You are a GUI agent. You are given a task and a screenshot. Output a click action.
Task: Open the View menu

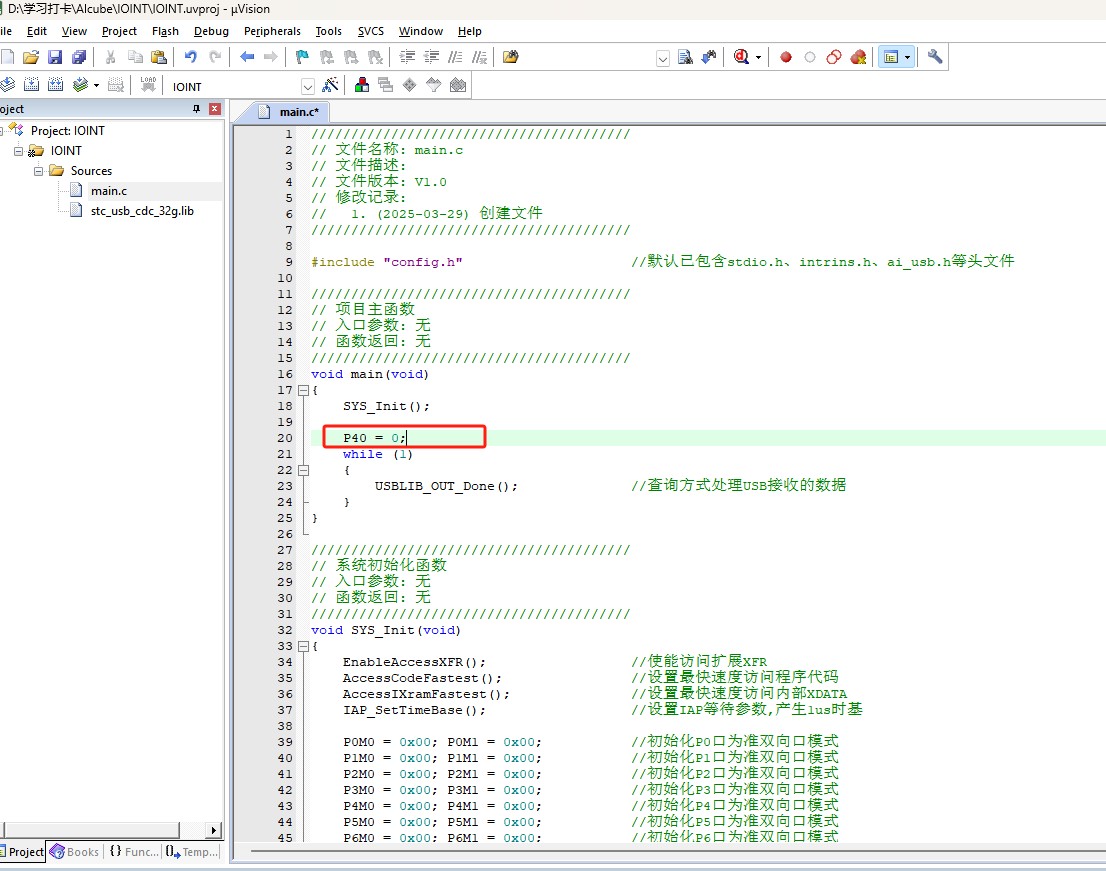coord(74,31)
